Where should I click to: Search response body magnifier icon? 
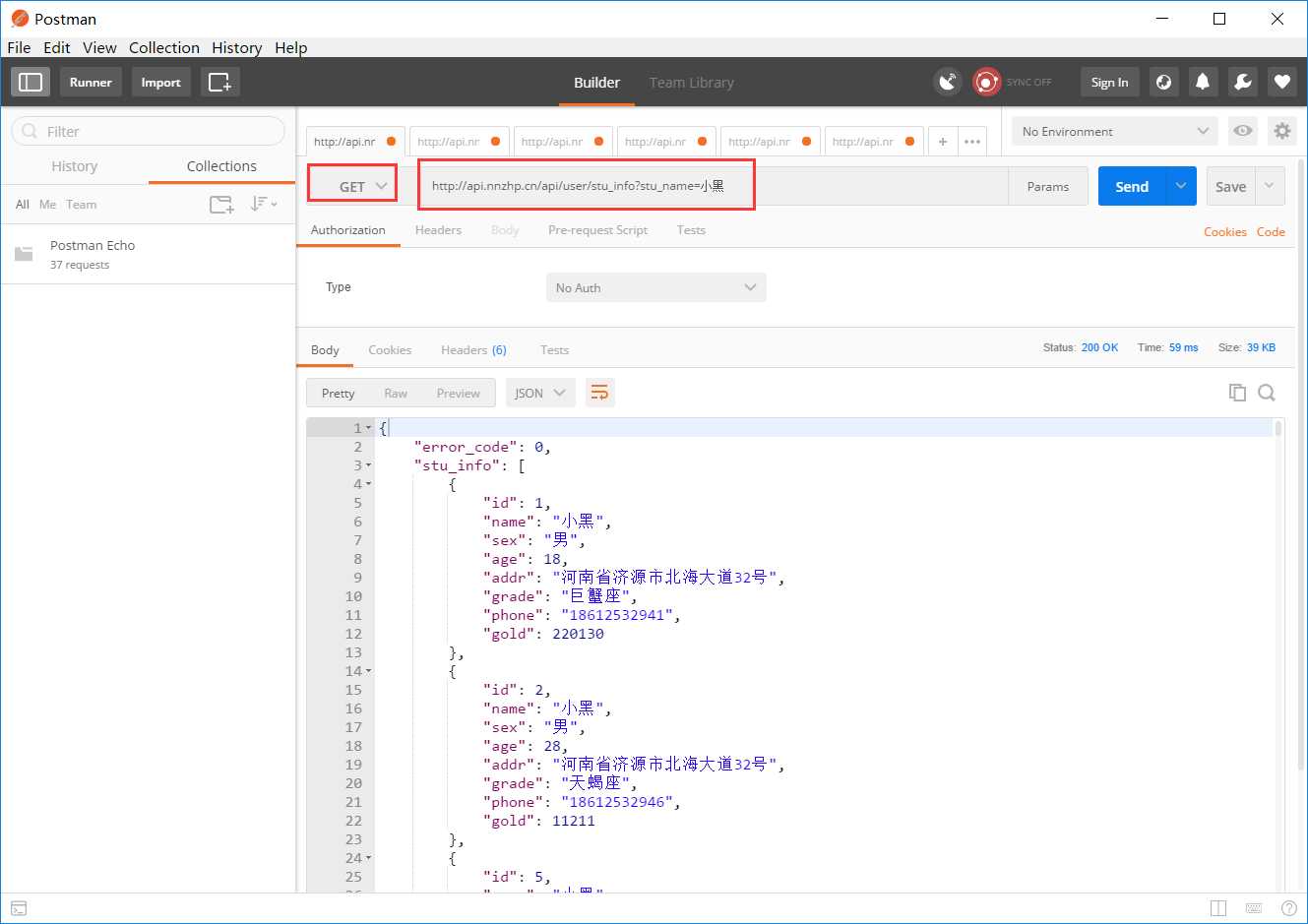(1267, 393)
